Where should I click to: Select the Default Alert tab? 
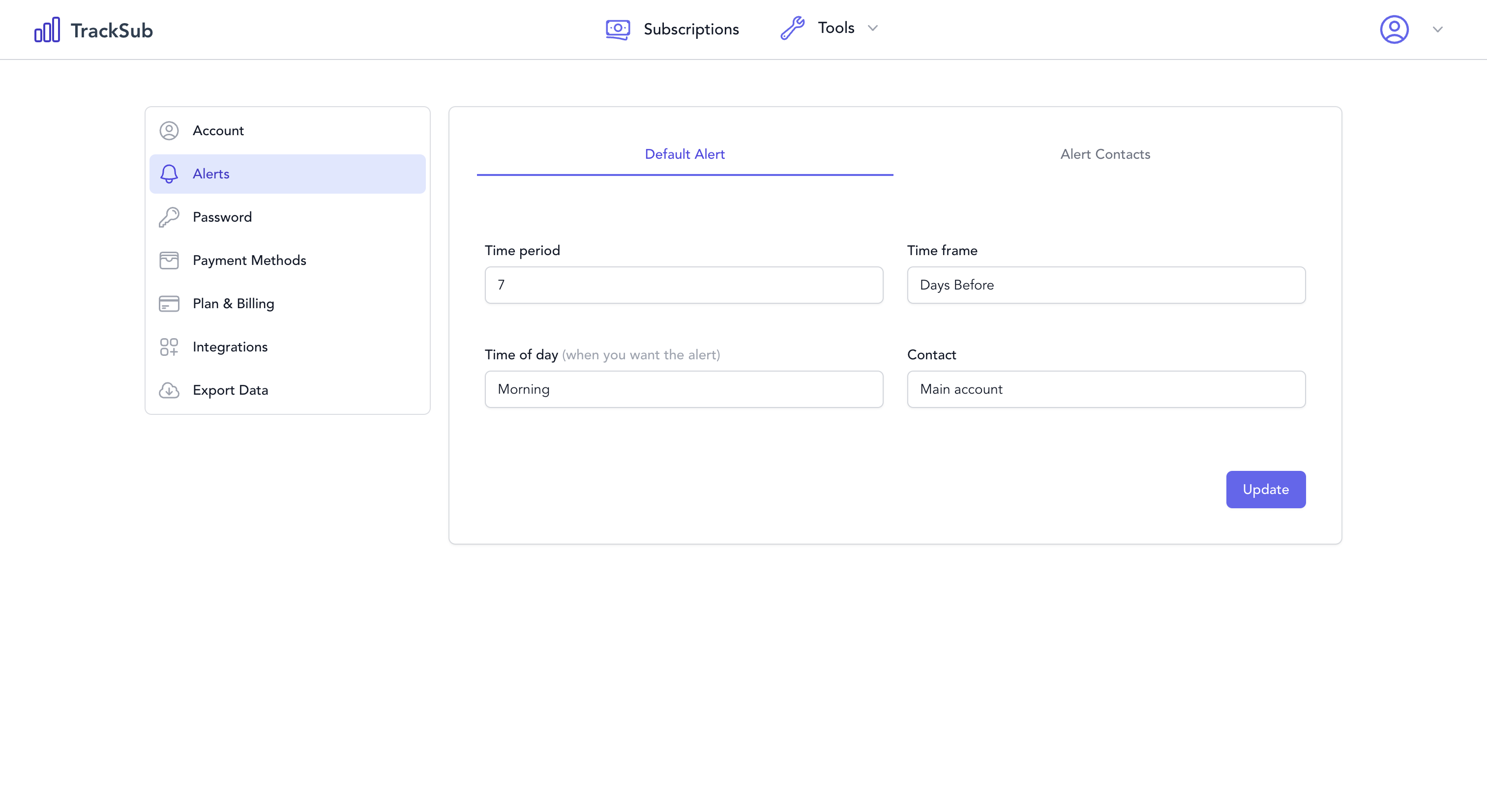pos(684,154)
